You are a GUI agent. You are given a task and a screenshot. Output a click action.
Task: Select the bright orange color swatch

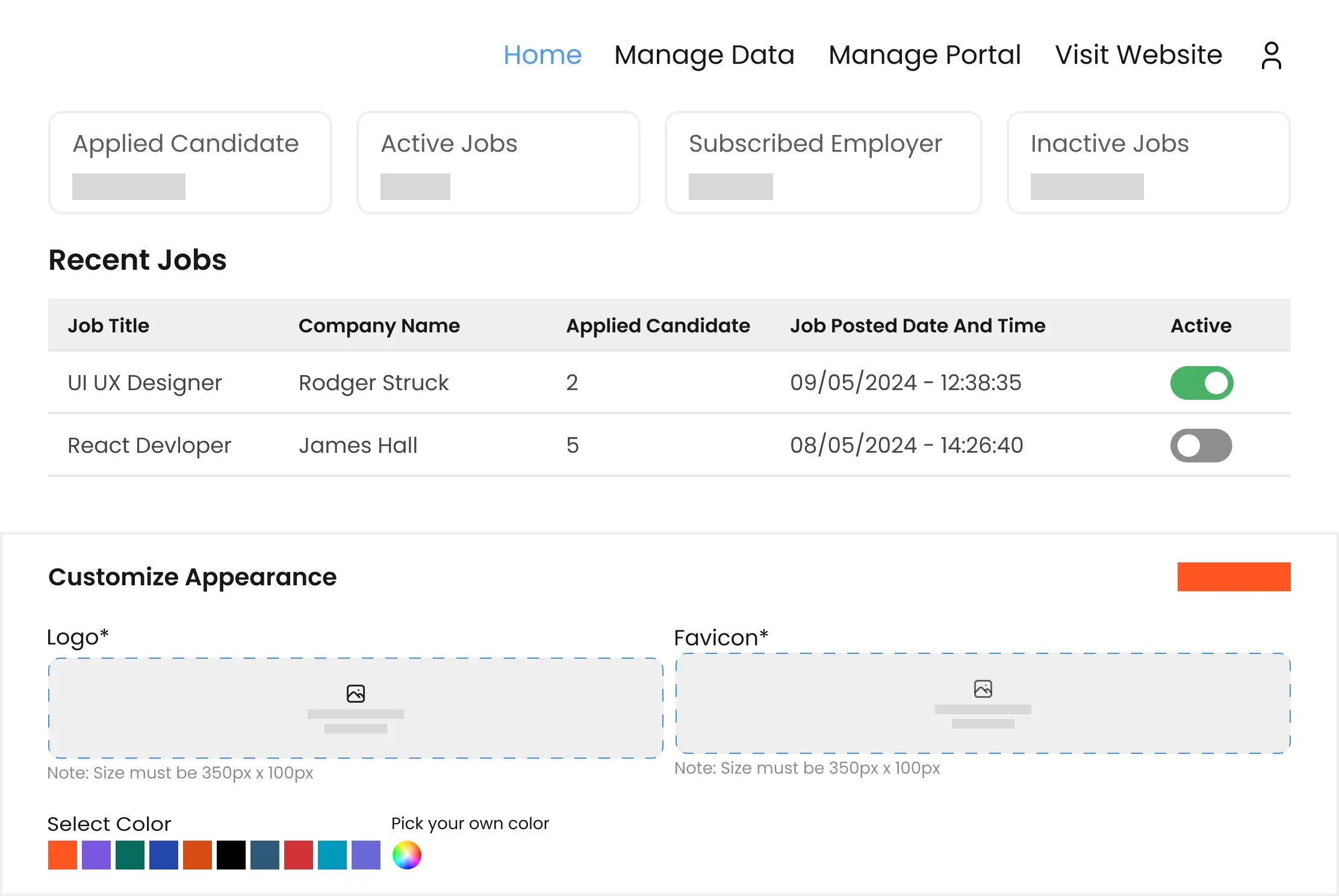pyautogui.click(x=63, y=855)
